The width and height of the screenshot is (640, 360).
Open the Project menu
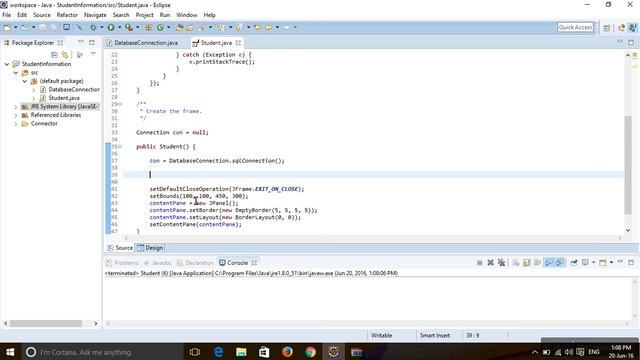[x=144, y=15]
